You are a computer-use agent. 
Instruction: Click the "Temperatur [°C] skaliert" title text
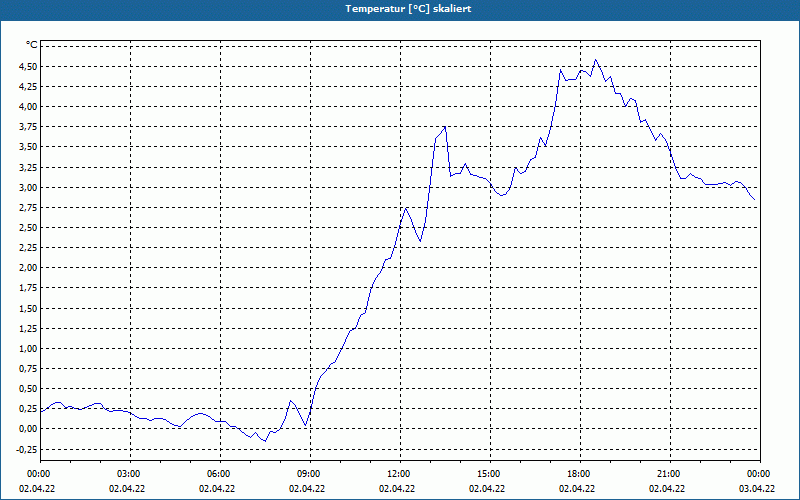click(x=408, y=9)
